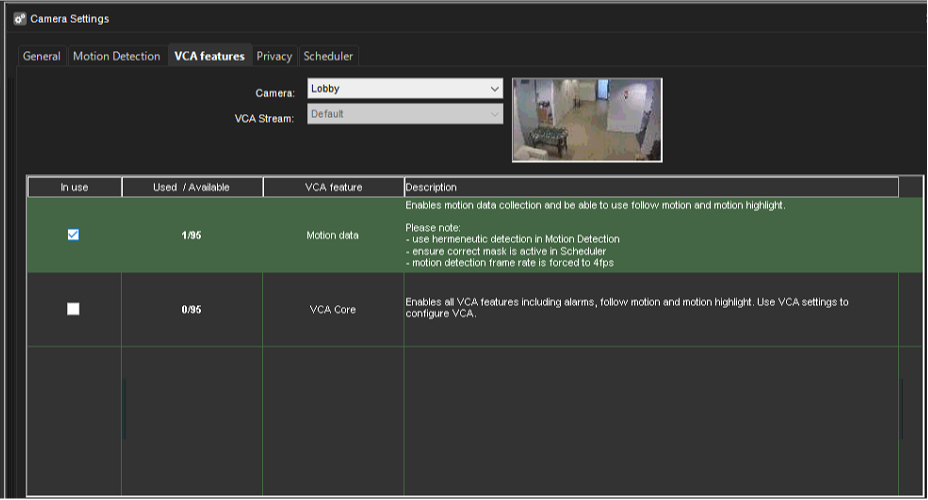Select the VCA features tab
The image size is (928, 500).
pyautogui.click(x=209, y=57)
